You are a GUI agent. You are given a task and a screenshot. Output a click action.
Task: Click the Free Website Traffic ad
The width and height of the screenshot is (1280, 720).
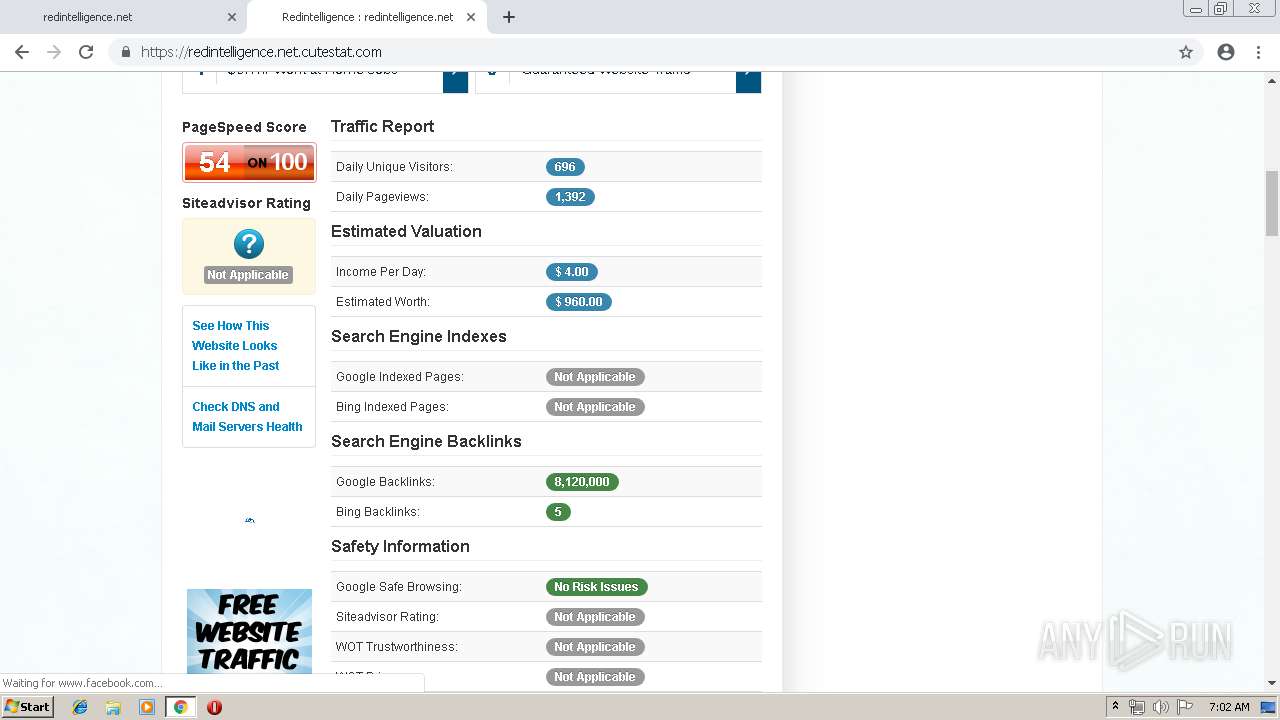(x=249, y=631)
